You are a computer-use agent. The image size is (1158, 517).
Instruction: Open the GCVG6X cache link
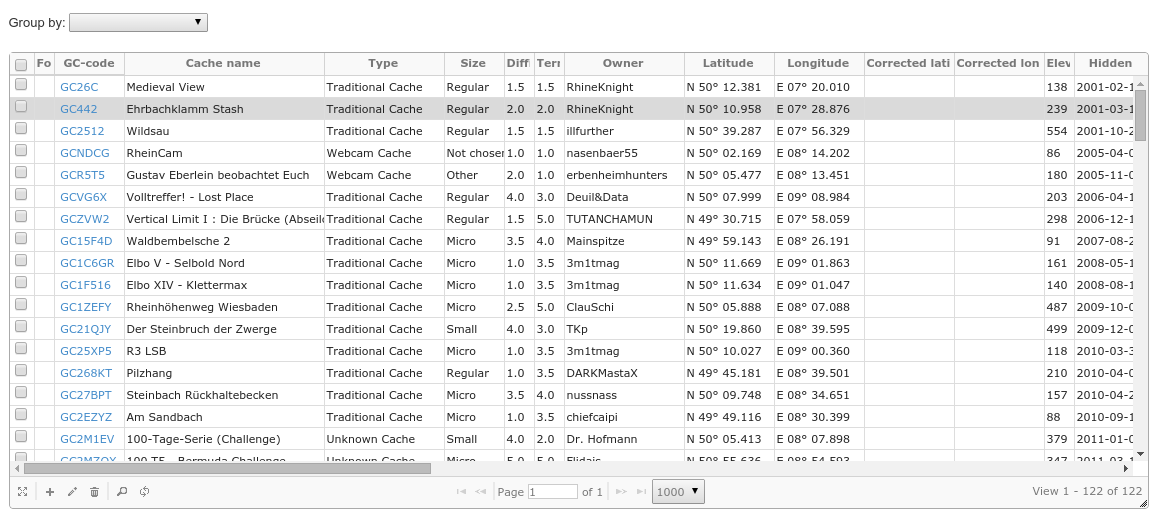(83, 197)
